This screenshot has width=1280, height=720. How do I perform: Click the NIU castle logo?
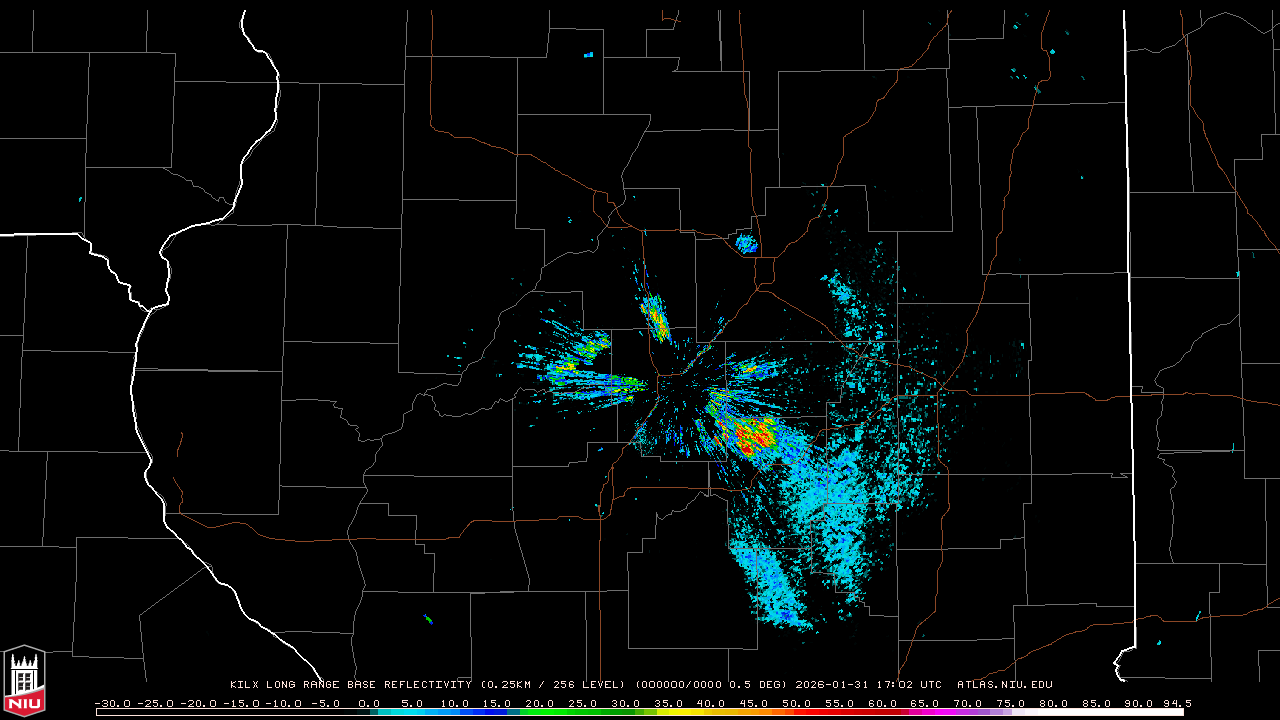pos(24,681)
